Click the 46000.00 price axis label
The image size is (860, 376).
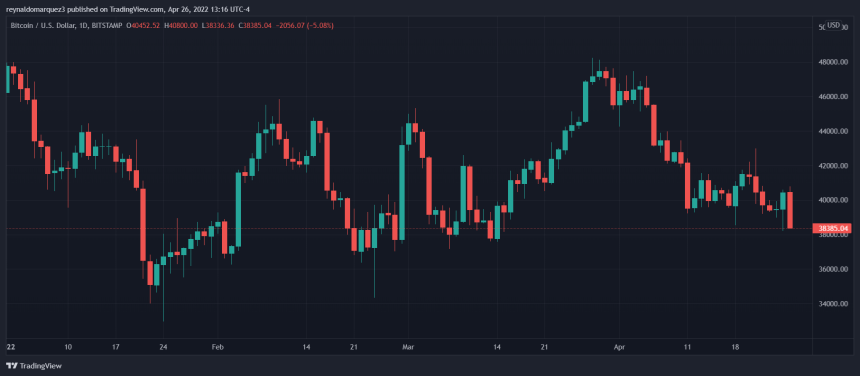(x=833, y=97)
